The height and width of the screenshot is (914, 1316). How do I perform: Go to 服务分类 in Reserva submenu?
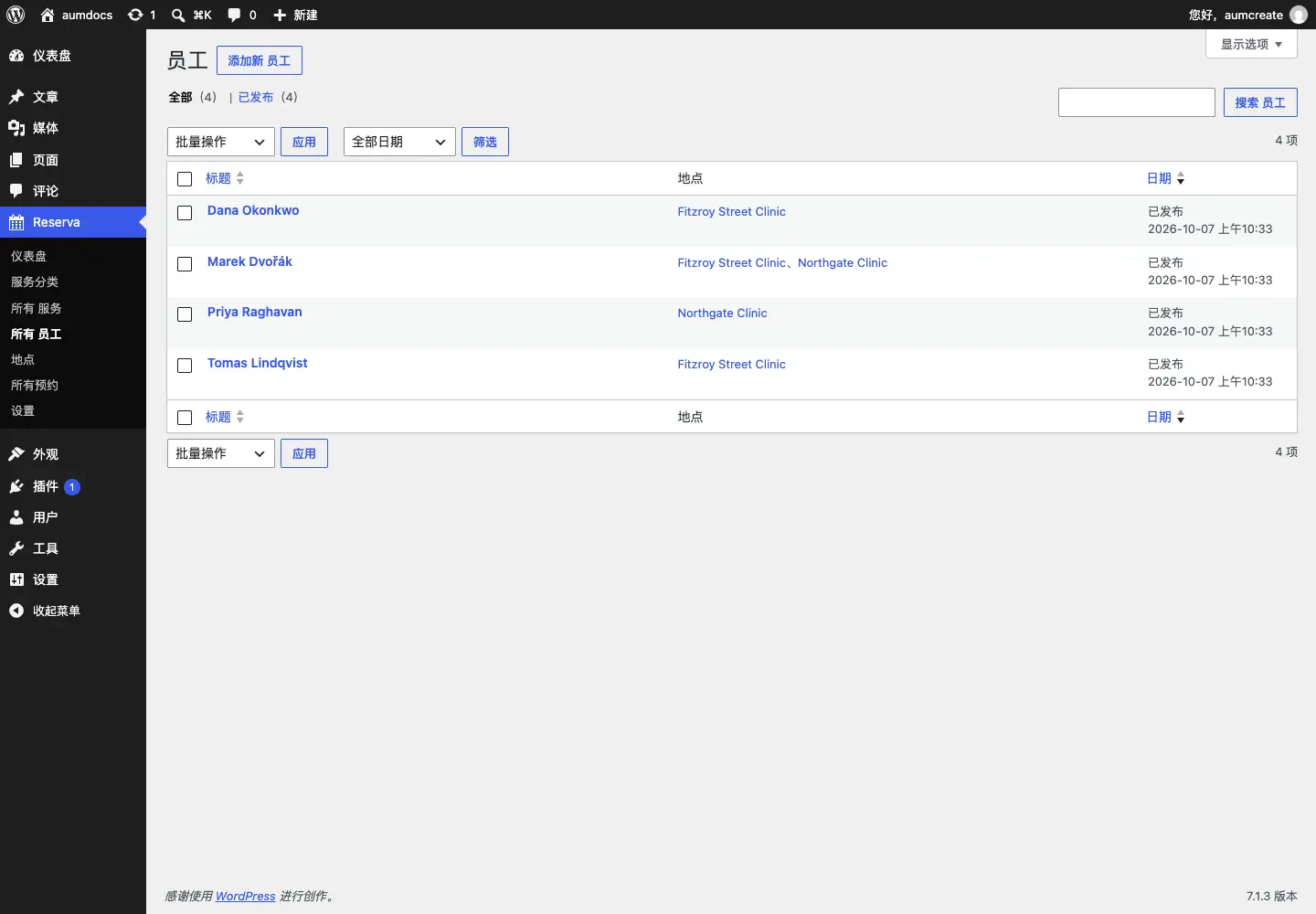35,282
